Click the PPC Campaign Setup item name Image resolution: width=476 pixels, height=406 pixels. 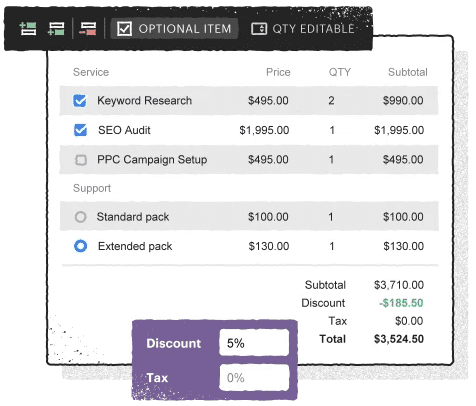pyautogui.click(x=152, y=160)
